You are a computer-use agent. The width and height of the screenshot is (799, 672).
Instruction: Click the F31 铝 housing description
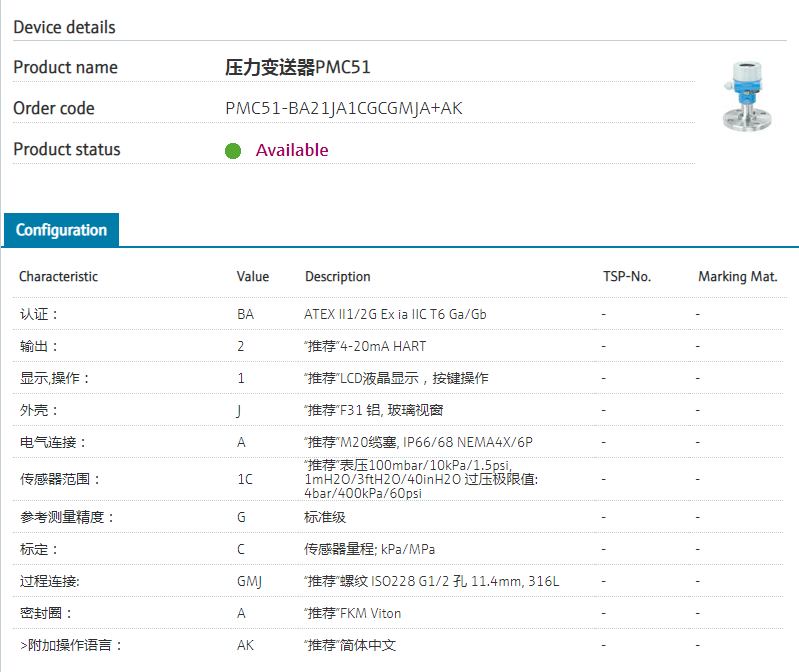(x=373, y=410)
